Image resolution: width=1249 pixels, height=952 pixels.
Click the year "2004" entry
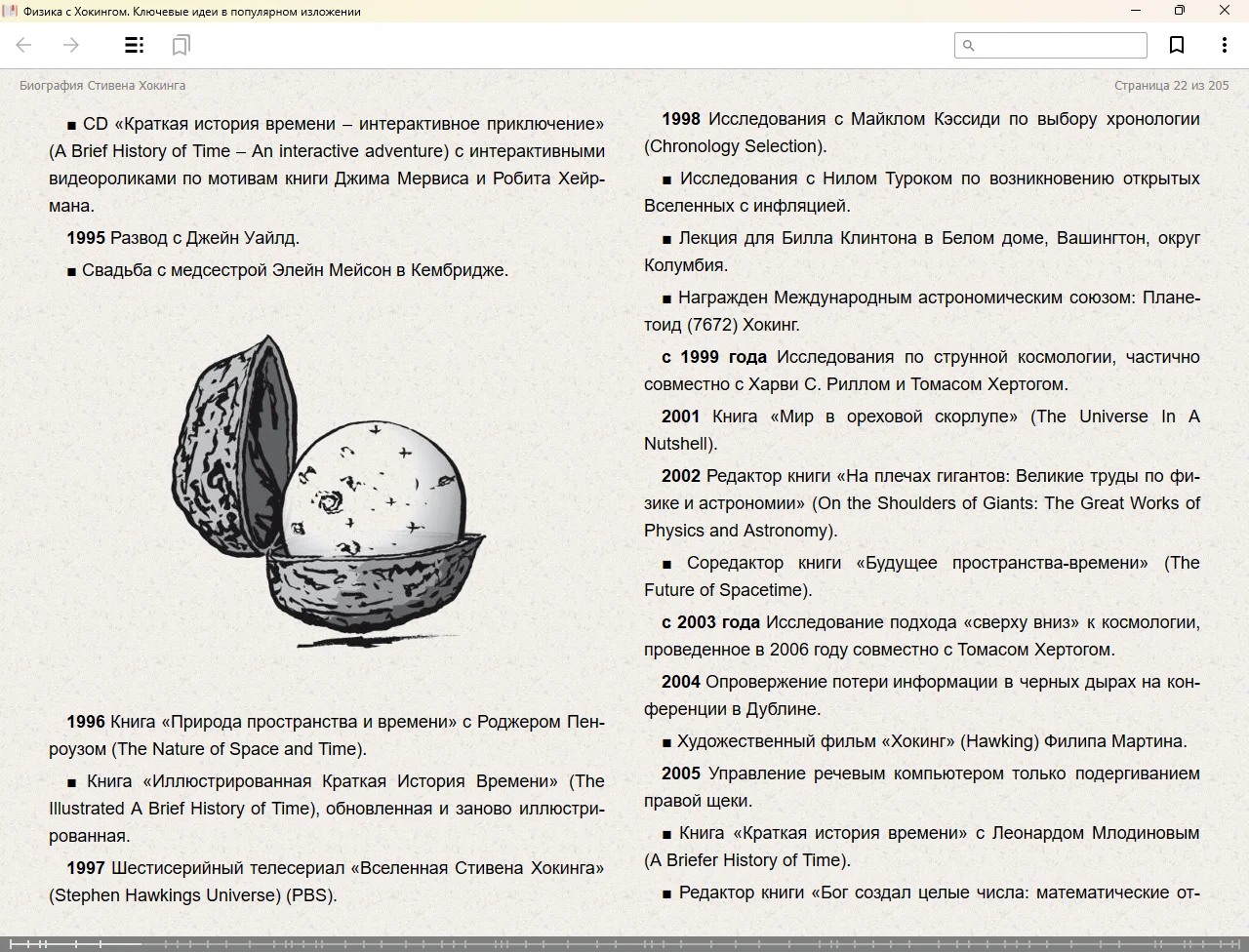click(681, 682)
